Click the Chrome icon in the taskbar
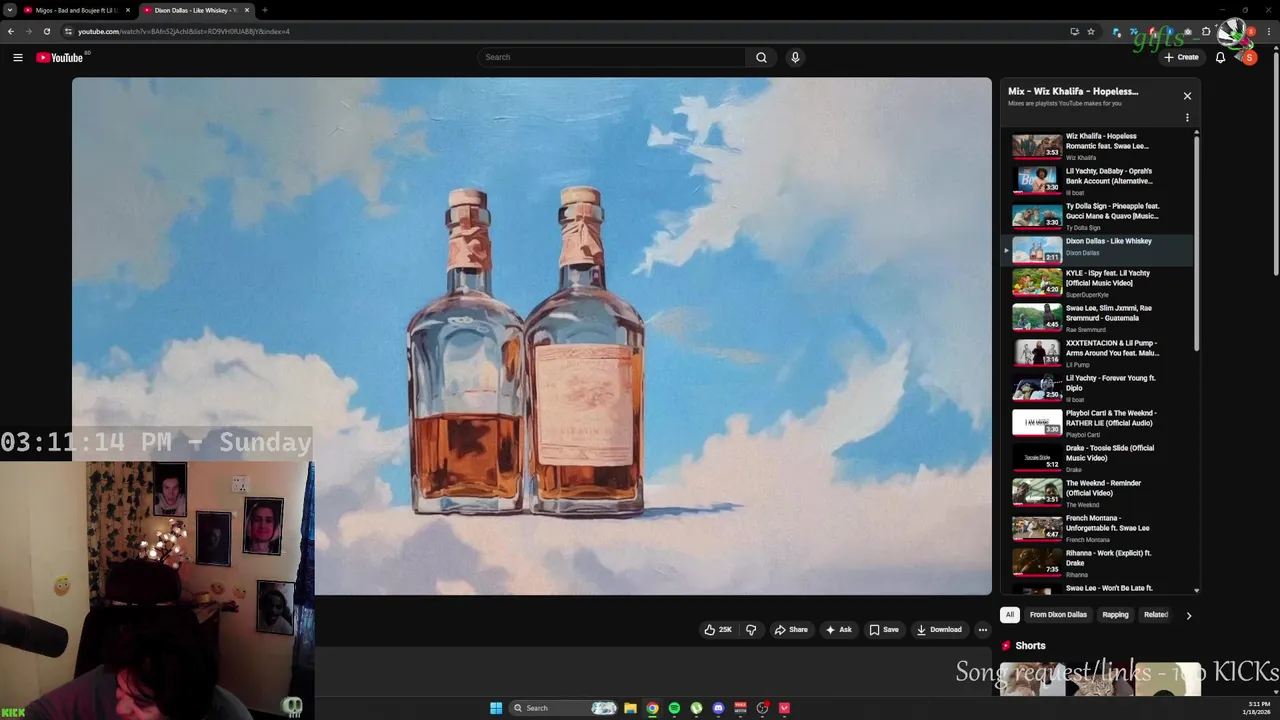The width and height of the screenshot is (1280, 720). pyautogui.click(x=652, y=708)
